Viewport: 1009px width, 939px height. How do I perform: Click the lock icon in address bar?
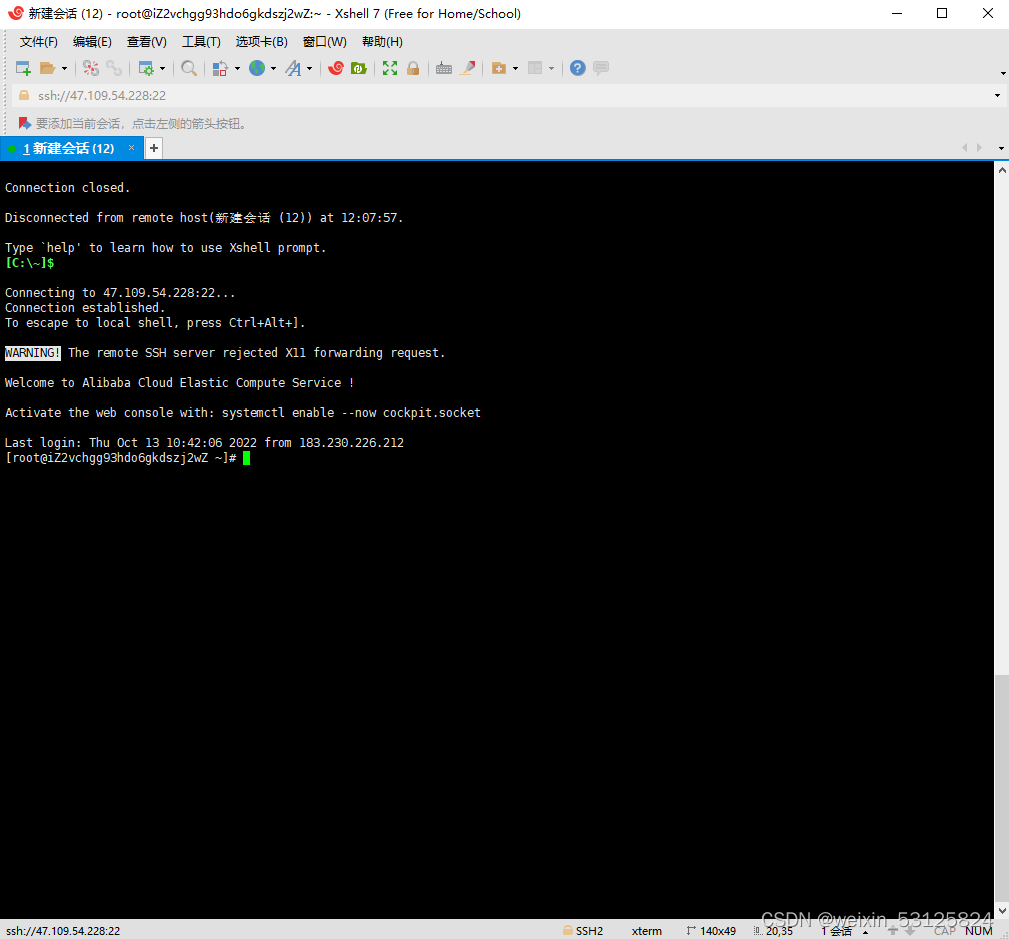coord(24,95)
